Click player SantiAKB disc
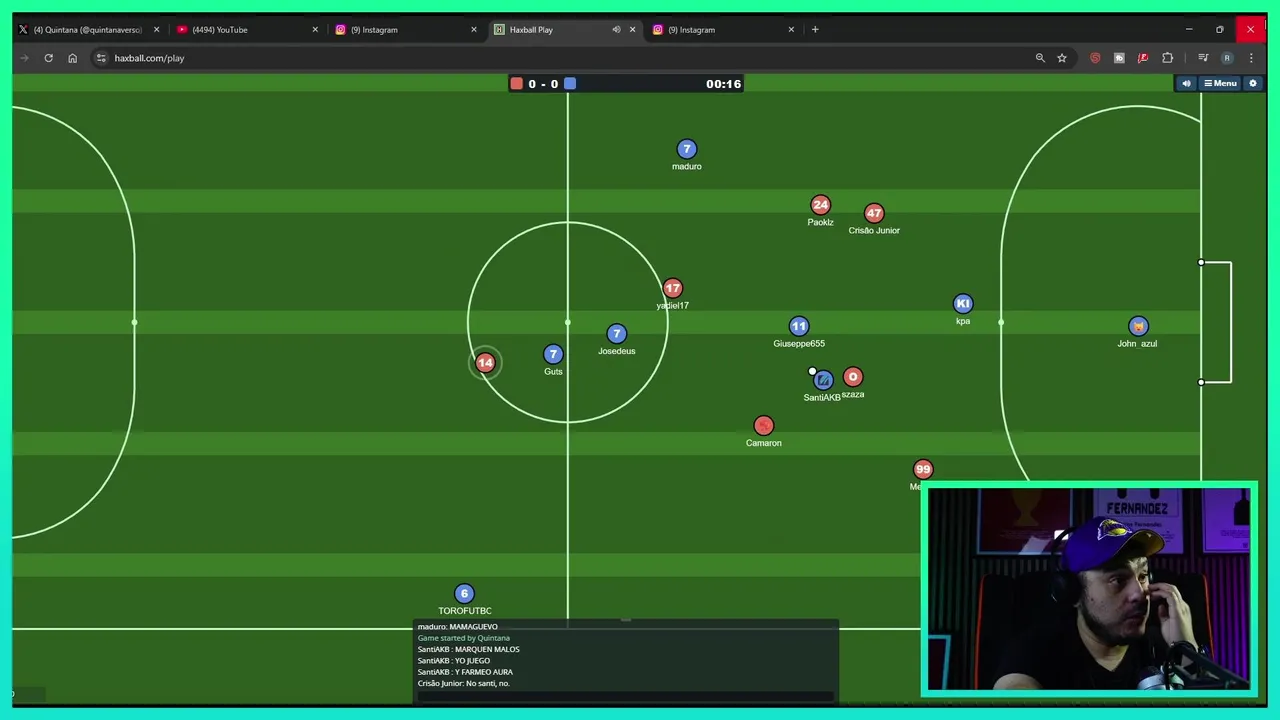This screenshot has height=720, width=1280. pos(822,380)
